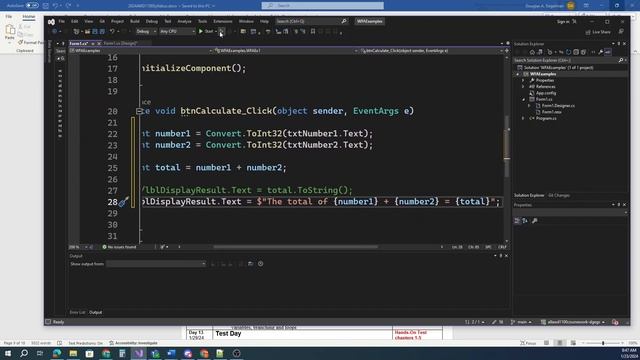Select App.config in Solution Explorer

[545, 93]
